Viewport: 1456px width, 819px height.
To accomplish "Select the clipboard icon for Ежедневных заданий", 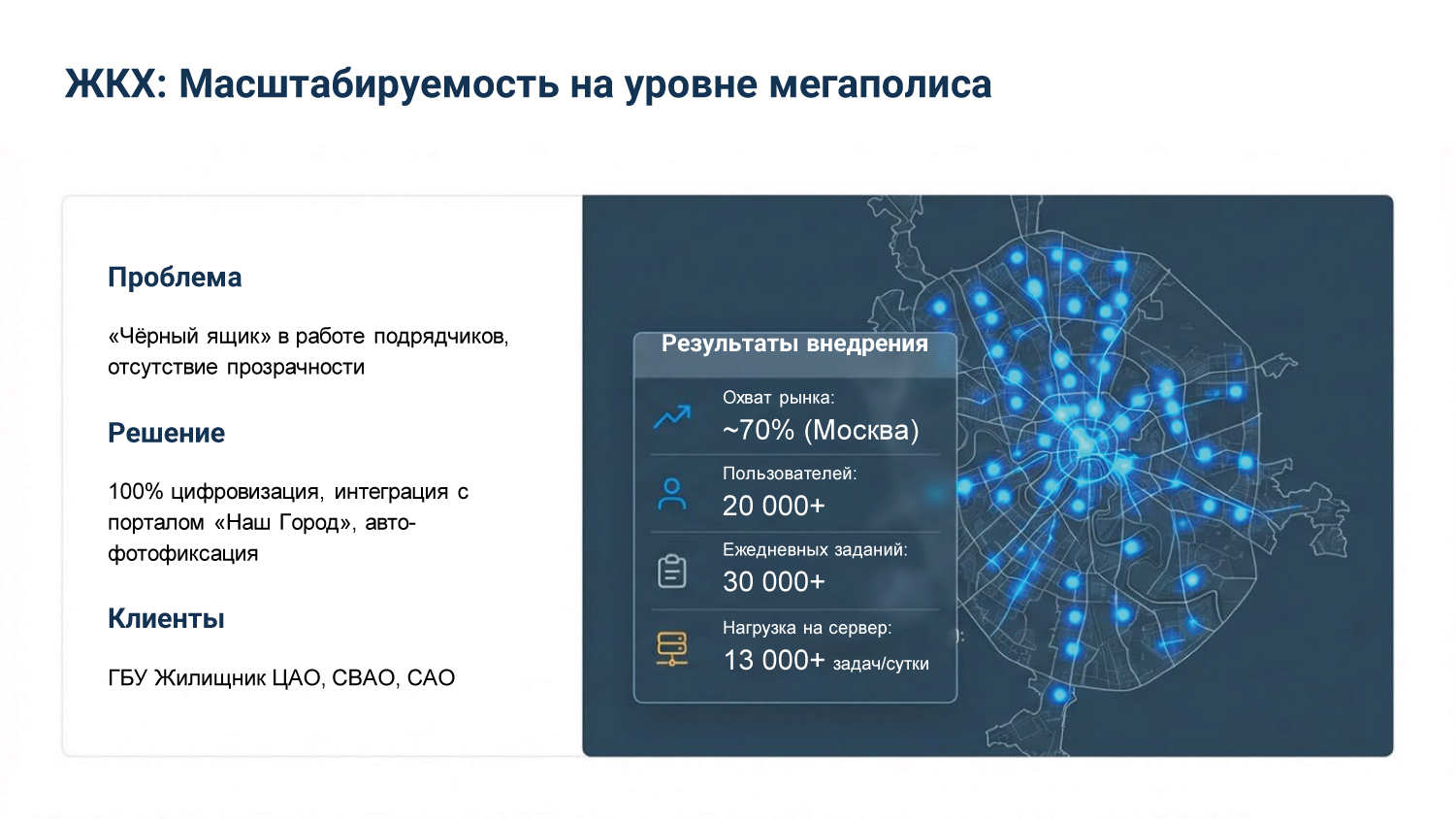I will pos(670,571).
